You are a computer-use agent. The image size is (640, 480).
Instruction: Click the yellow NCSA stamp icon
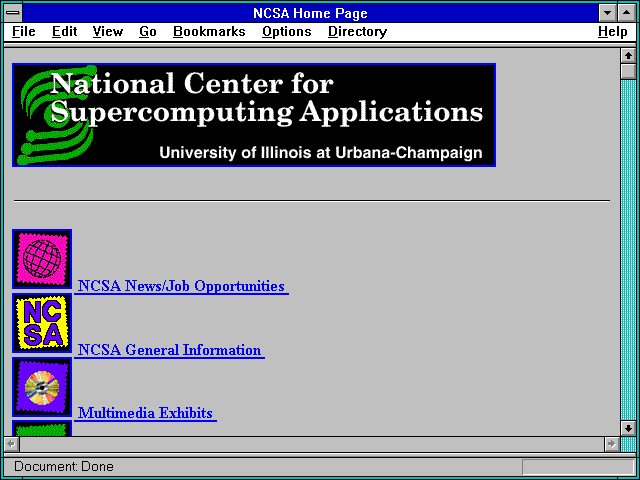pos(42,323)
